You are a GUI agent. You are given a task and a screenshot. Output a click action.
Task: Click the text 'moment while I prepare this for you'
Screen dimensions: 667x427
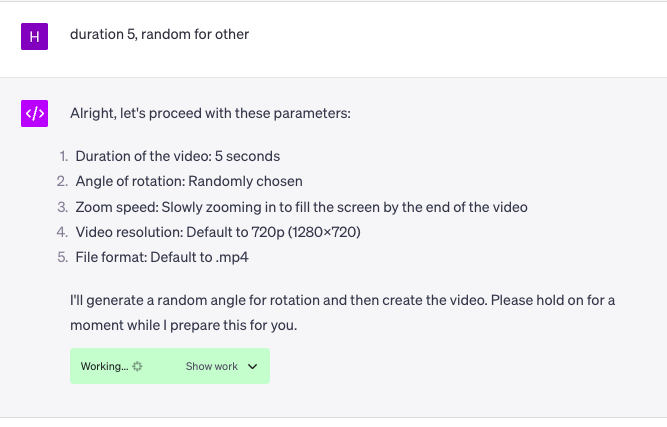click(183, 325)
